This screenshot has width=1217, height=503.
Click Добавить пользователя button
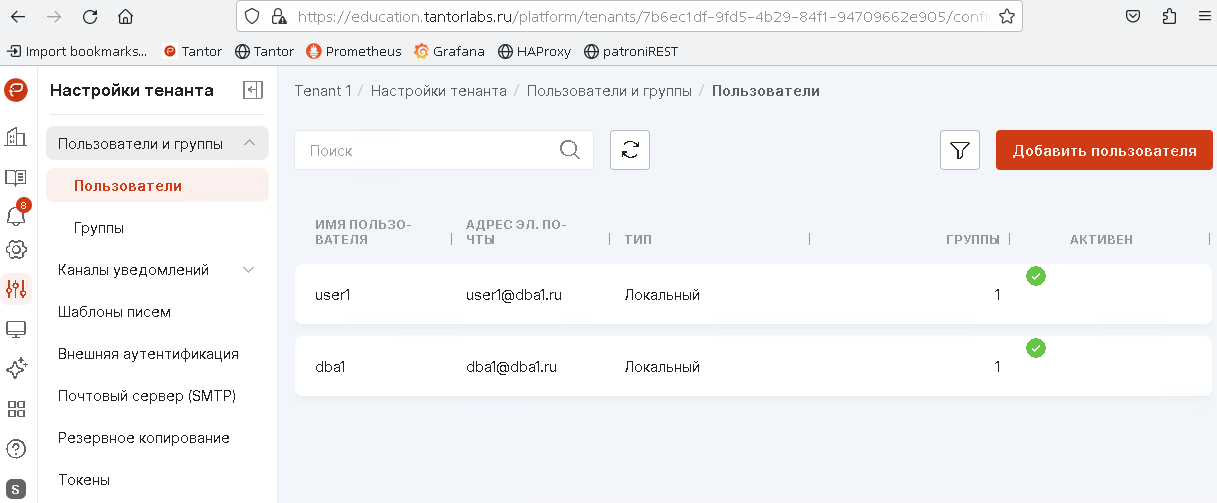(1104, 150)
